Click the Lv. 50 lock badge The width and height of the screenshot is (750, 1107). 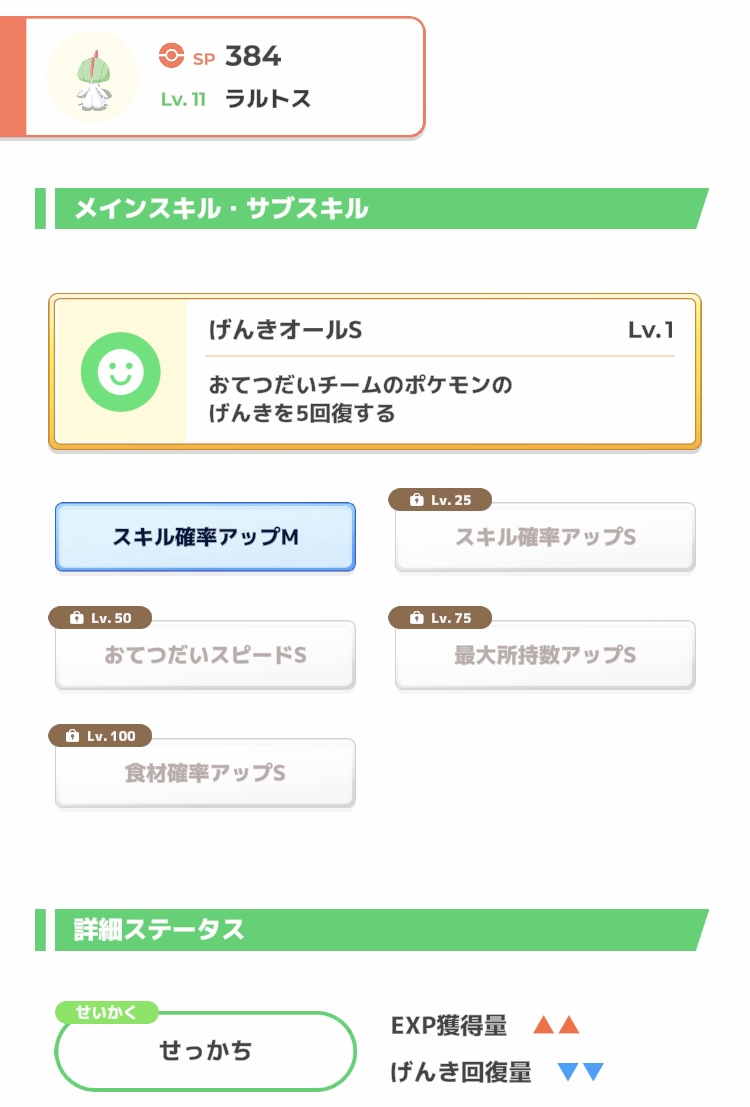(99, 618)
